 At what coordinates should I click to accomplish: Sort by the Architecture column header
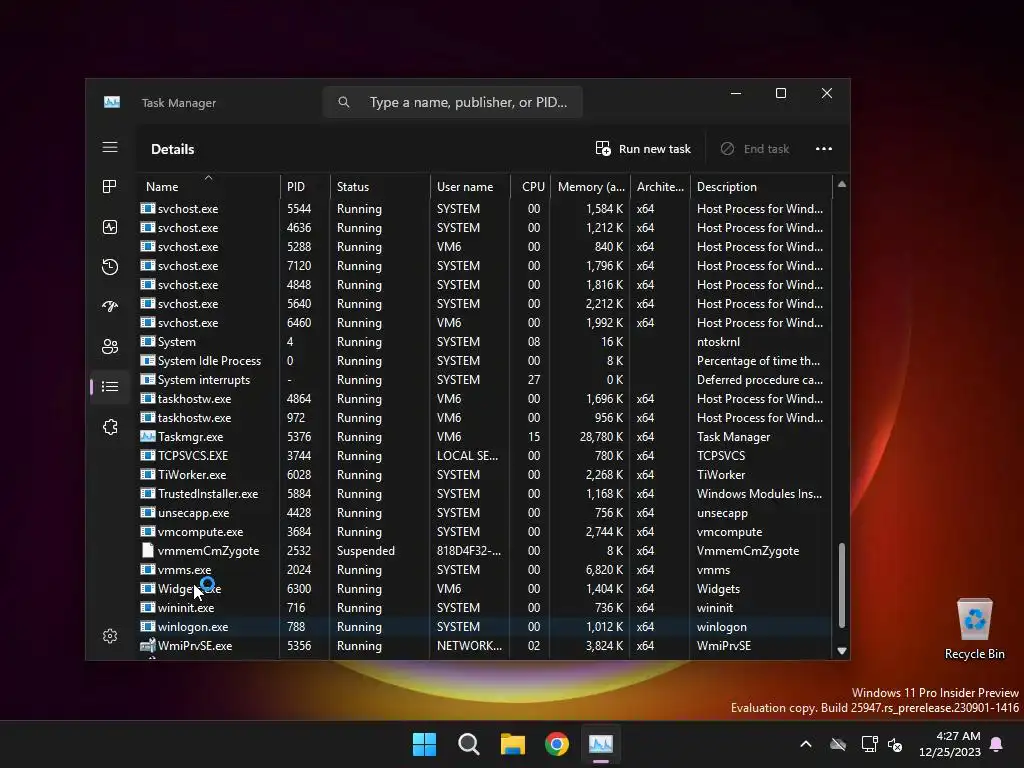pos(660,187)
